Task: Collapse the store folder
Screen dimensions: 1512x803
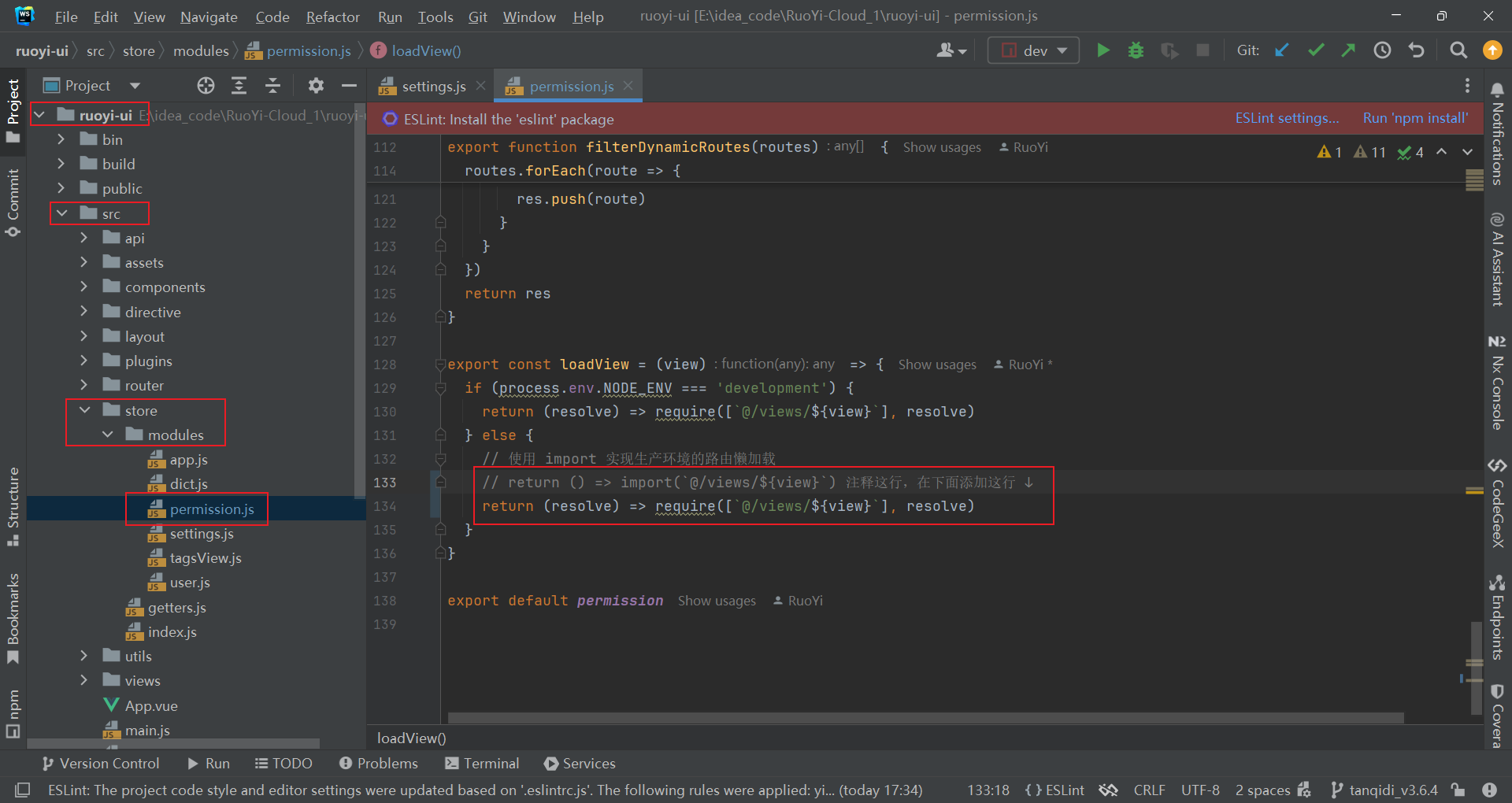Action: [84, 410]
